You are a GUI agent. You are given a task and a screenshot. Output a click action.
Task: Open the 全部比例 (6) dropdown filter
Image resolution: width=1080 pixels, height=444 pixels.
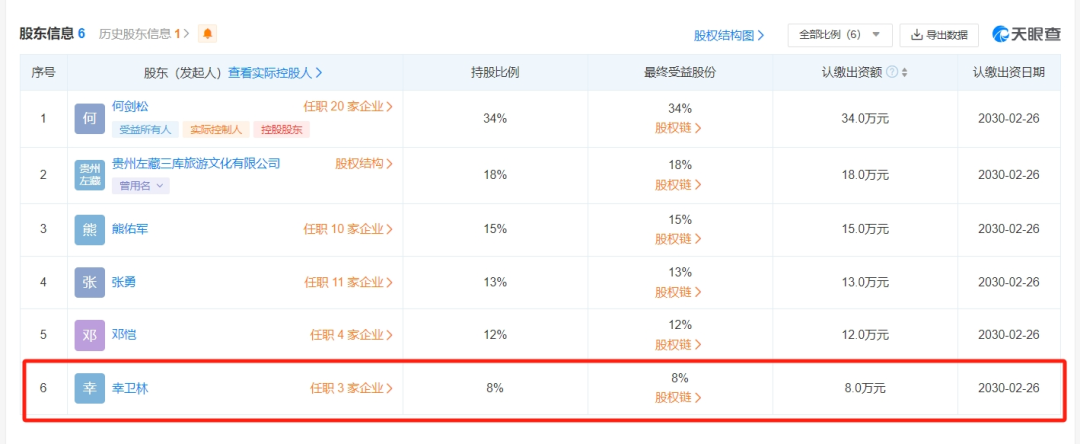pos(839,35)
